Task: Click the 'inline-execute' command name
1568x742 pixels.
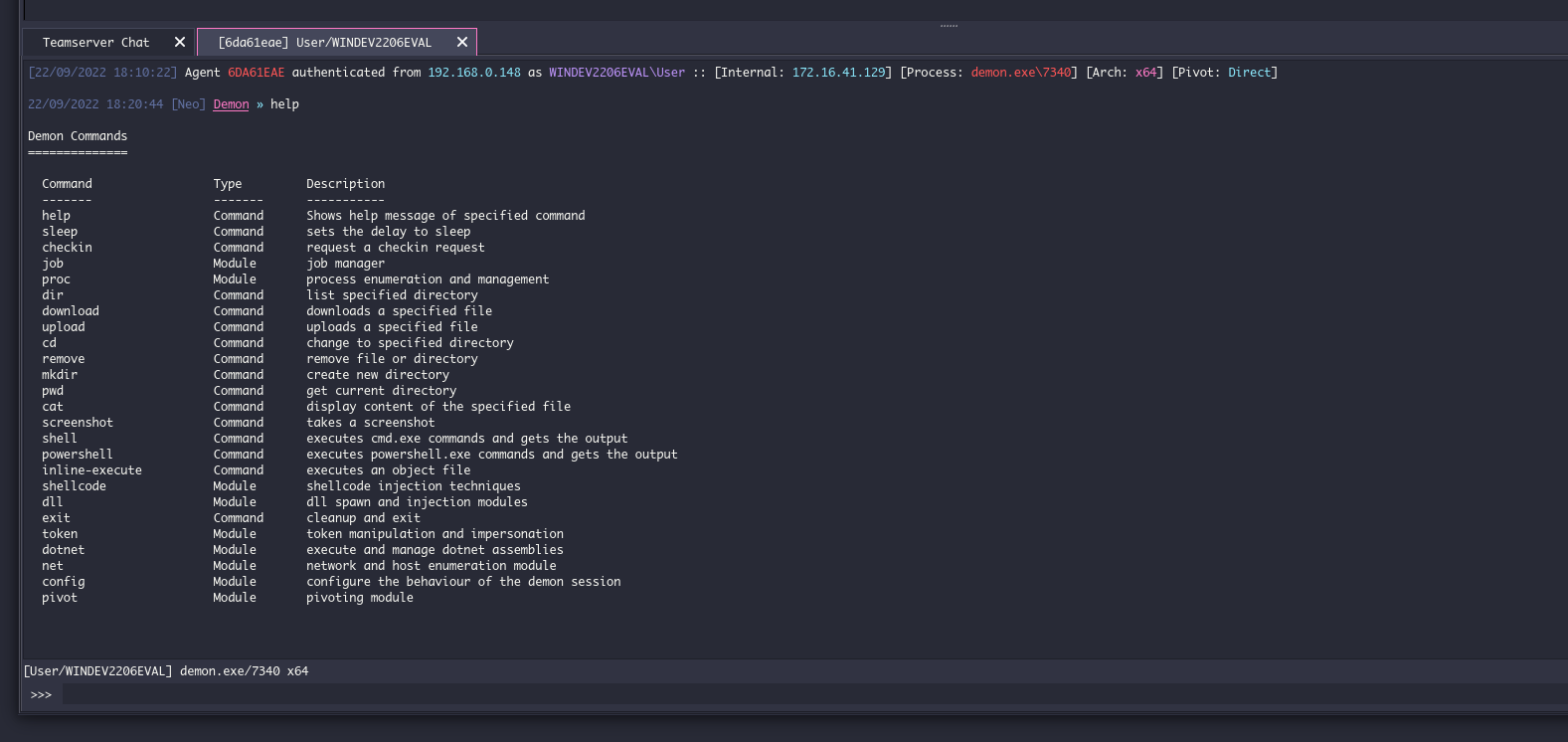Action: click(x=91, y=469)
